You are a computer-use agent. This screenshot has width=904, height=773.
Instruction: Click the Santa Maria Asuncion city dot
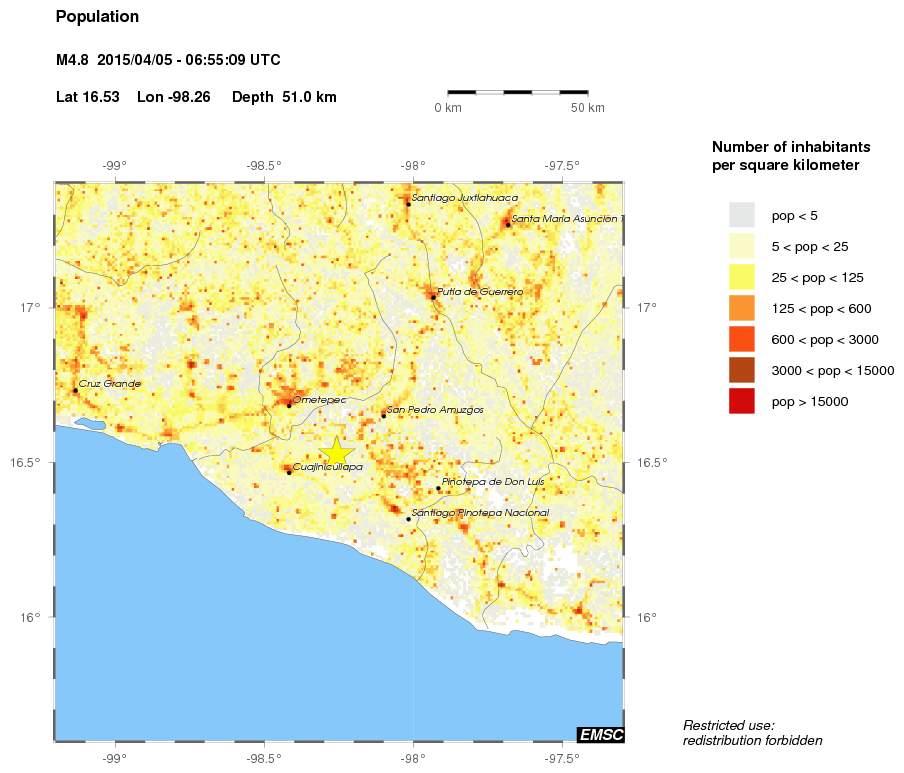point(508,225)
